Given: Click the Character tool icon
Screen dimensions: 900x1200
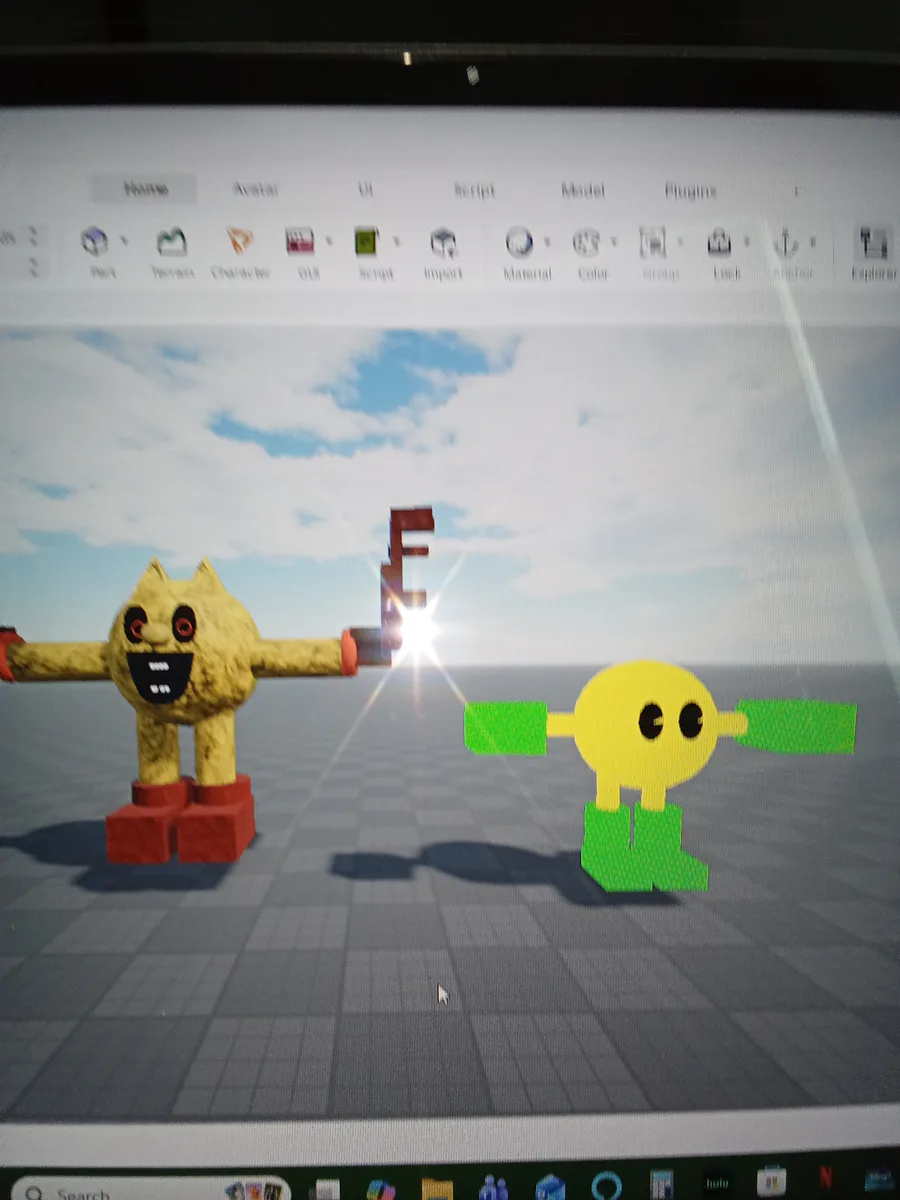Looking at the screenshot, I should pos(239,241).
